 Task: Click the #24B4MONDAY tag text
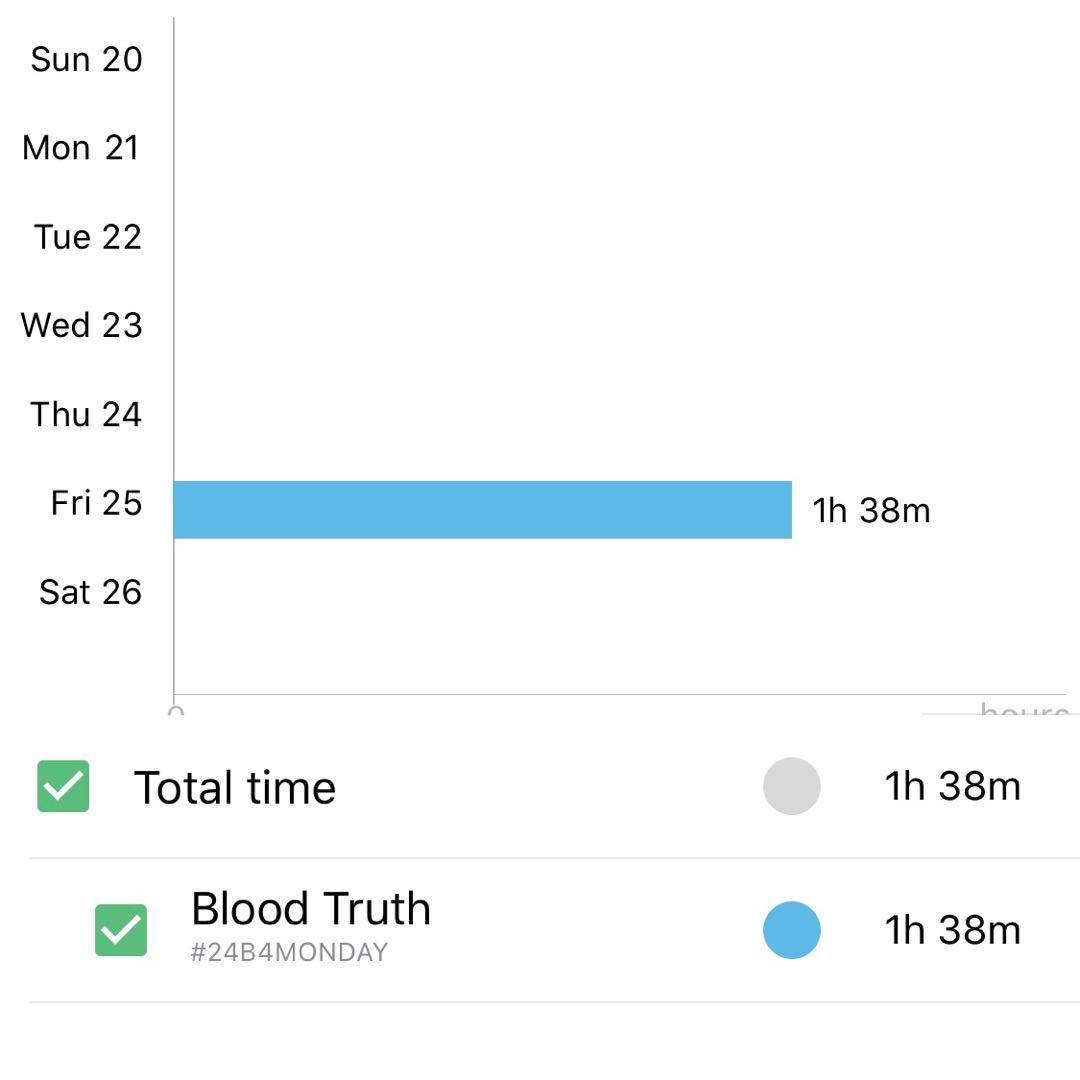(289, 953)
